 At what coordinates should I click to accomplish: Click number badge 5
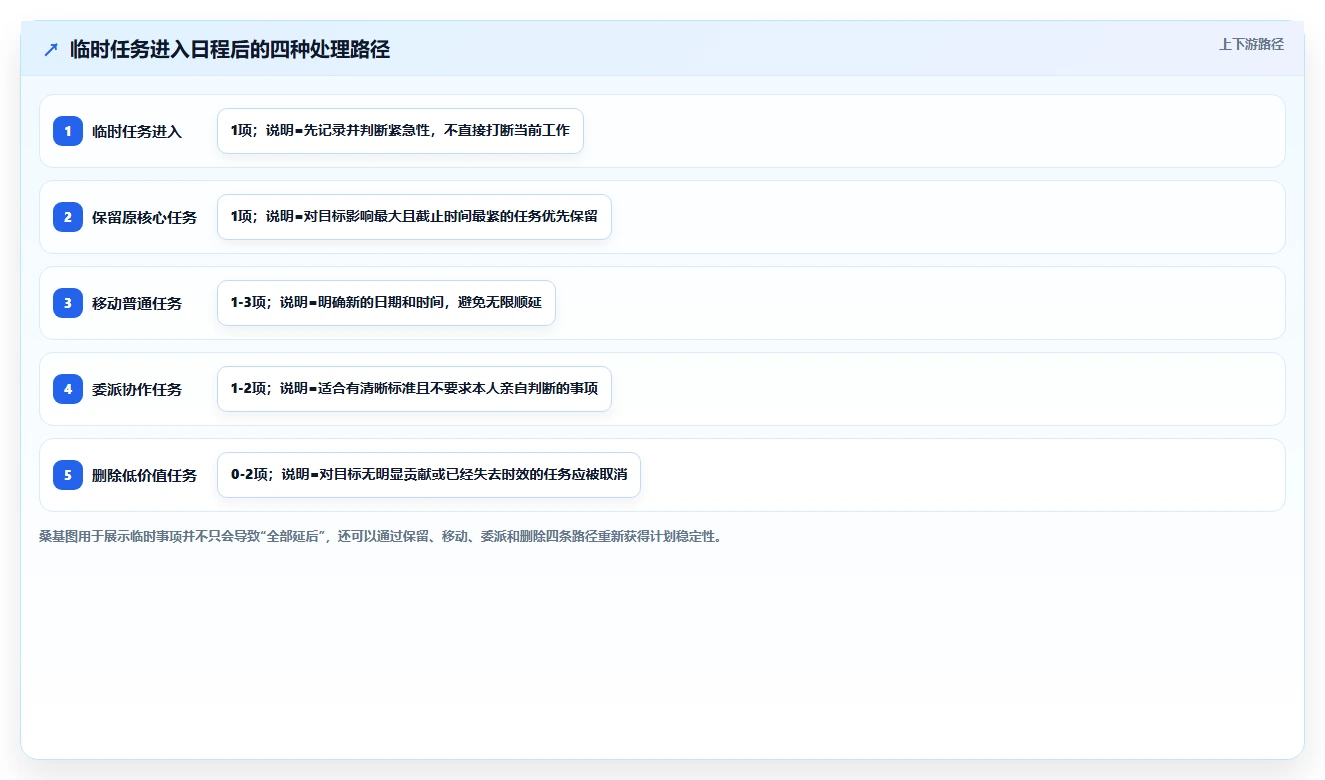click(68, 475)
